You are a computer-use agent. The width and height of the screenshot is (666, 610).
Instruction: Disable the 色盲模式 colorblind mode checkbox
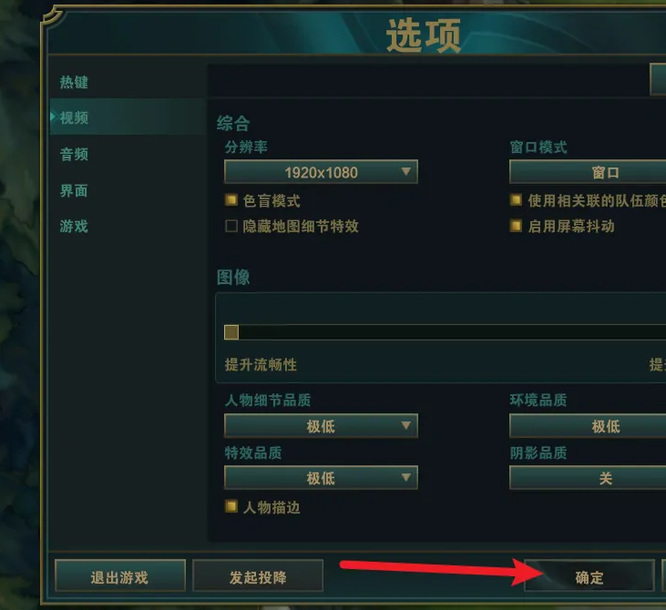click(231, 200)
